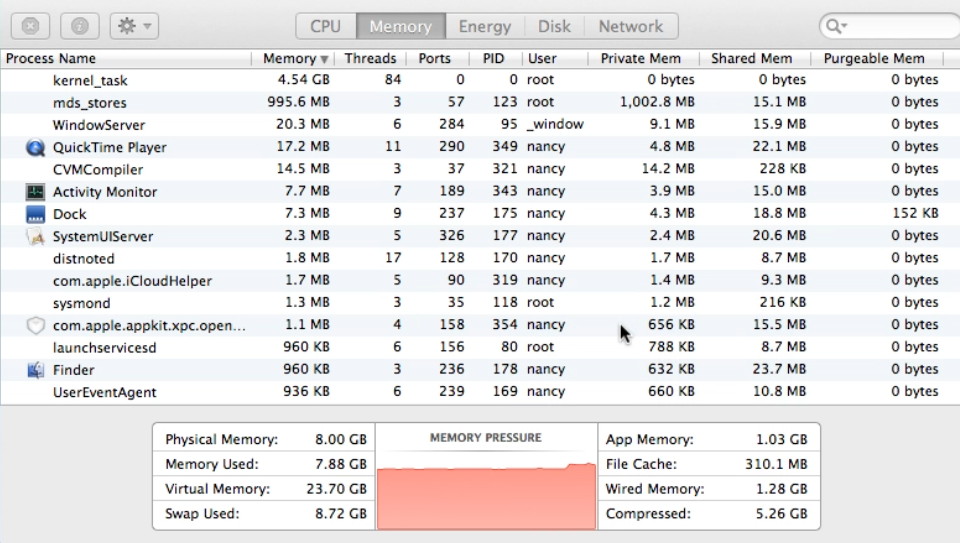Select the Memory tab
Viewport: 960px width, 543px height.
(x=400, y=26)
